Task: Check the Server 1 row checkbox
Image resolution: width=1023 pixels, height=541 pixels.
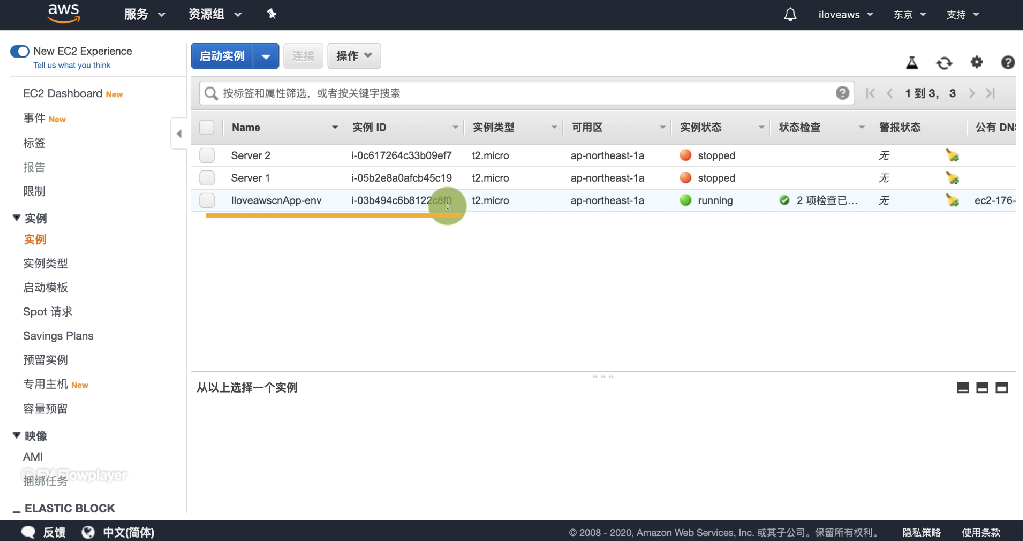Action: (x=207, y=178)
